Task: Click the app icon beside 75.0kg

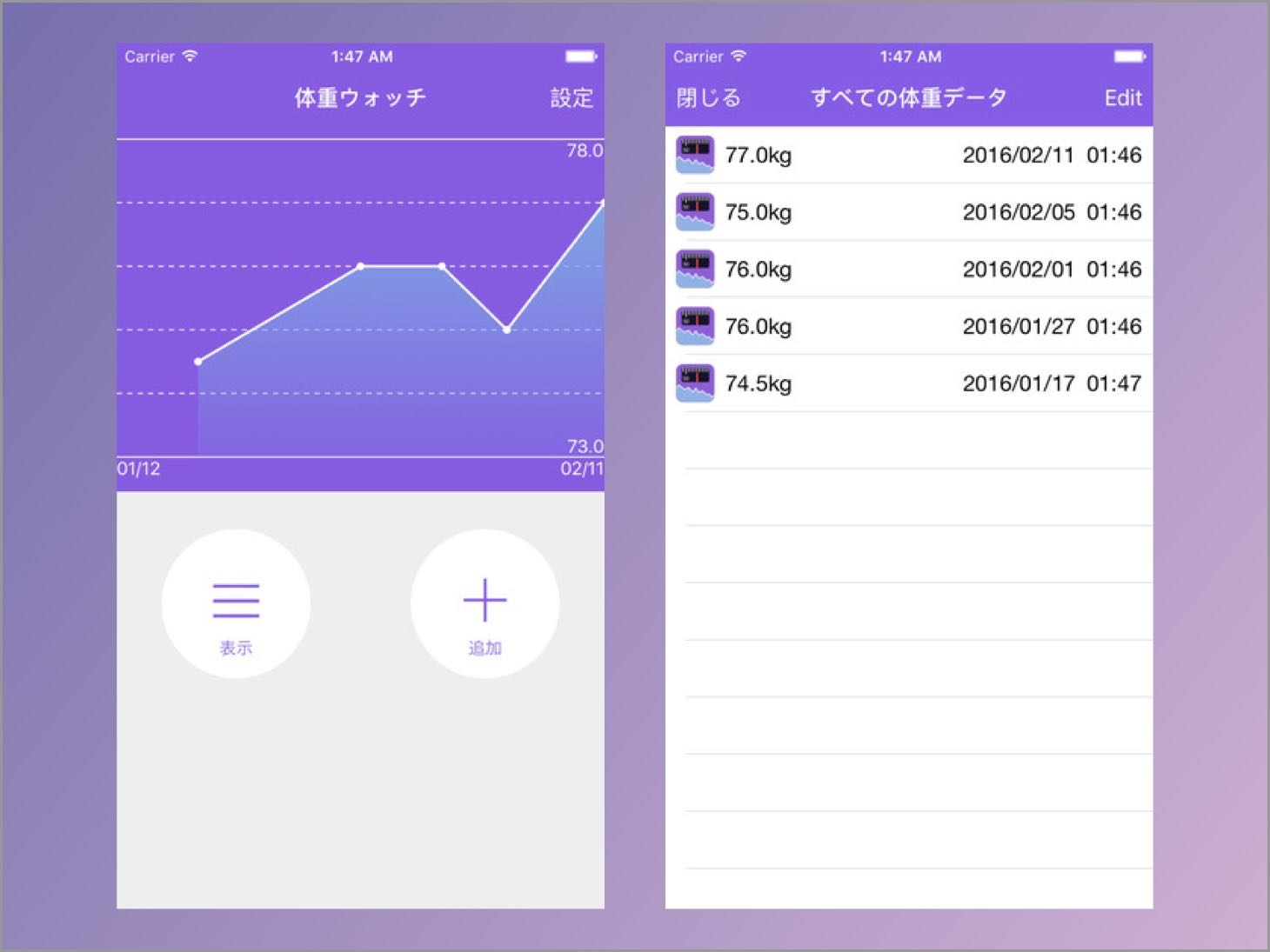Action: pyautogui.click(x=695, y=212)
